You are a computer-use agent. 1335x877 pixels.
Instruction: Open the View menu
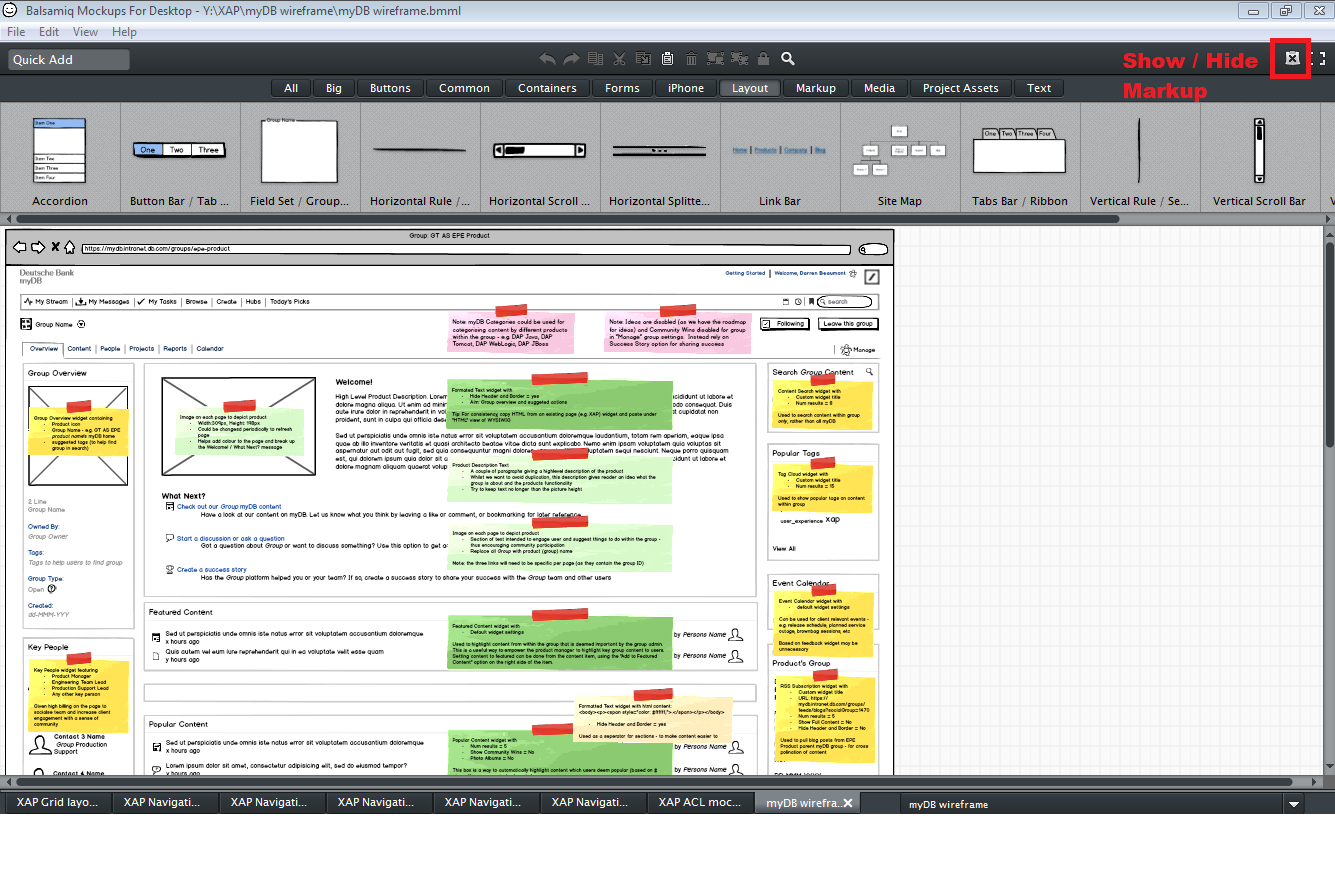[x=85, y=32]
